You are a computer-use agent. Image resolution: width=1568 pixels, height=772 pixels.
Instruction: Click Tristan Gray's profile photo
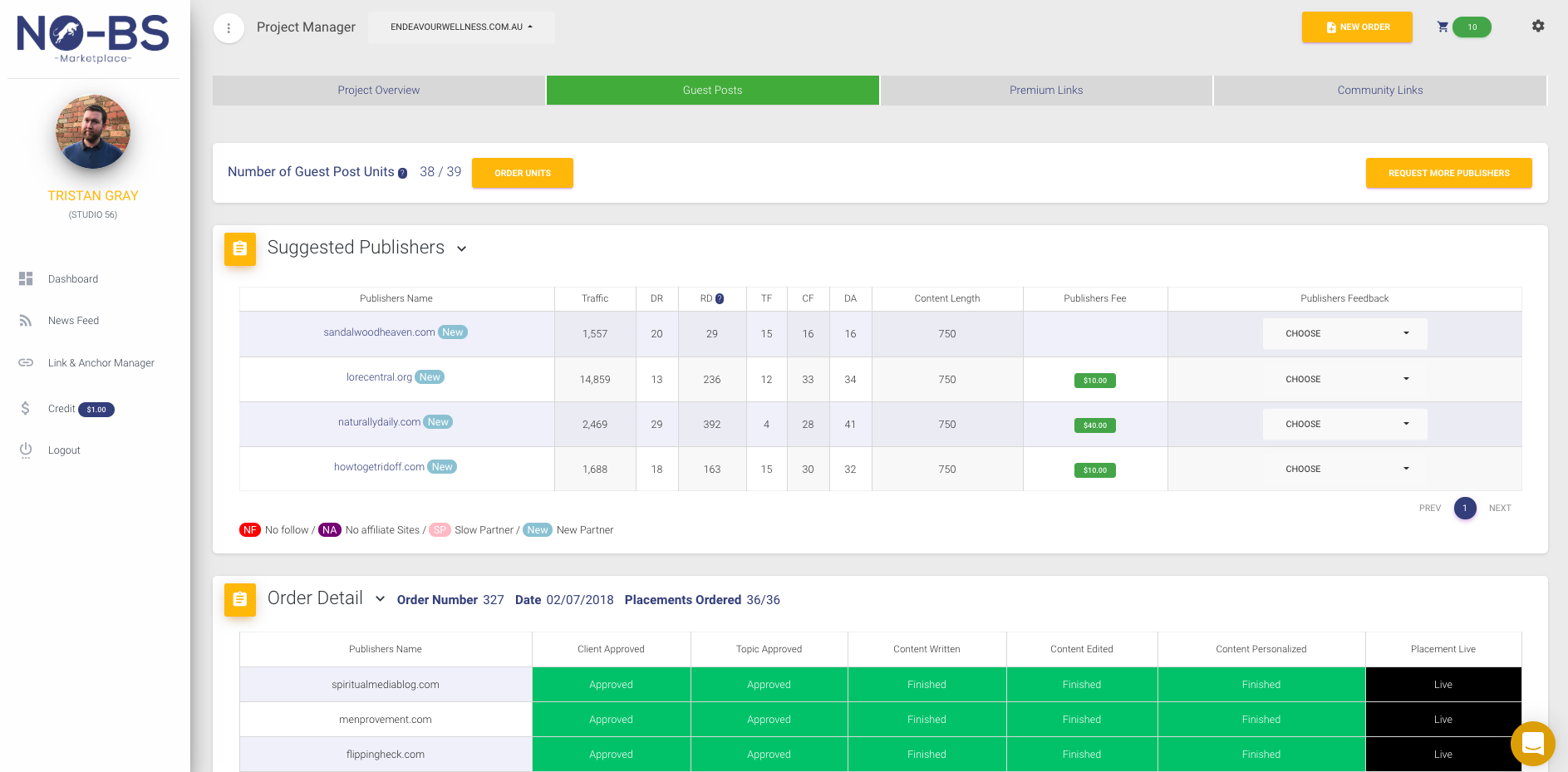(93, 132)
